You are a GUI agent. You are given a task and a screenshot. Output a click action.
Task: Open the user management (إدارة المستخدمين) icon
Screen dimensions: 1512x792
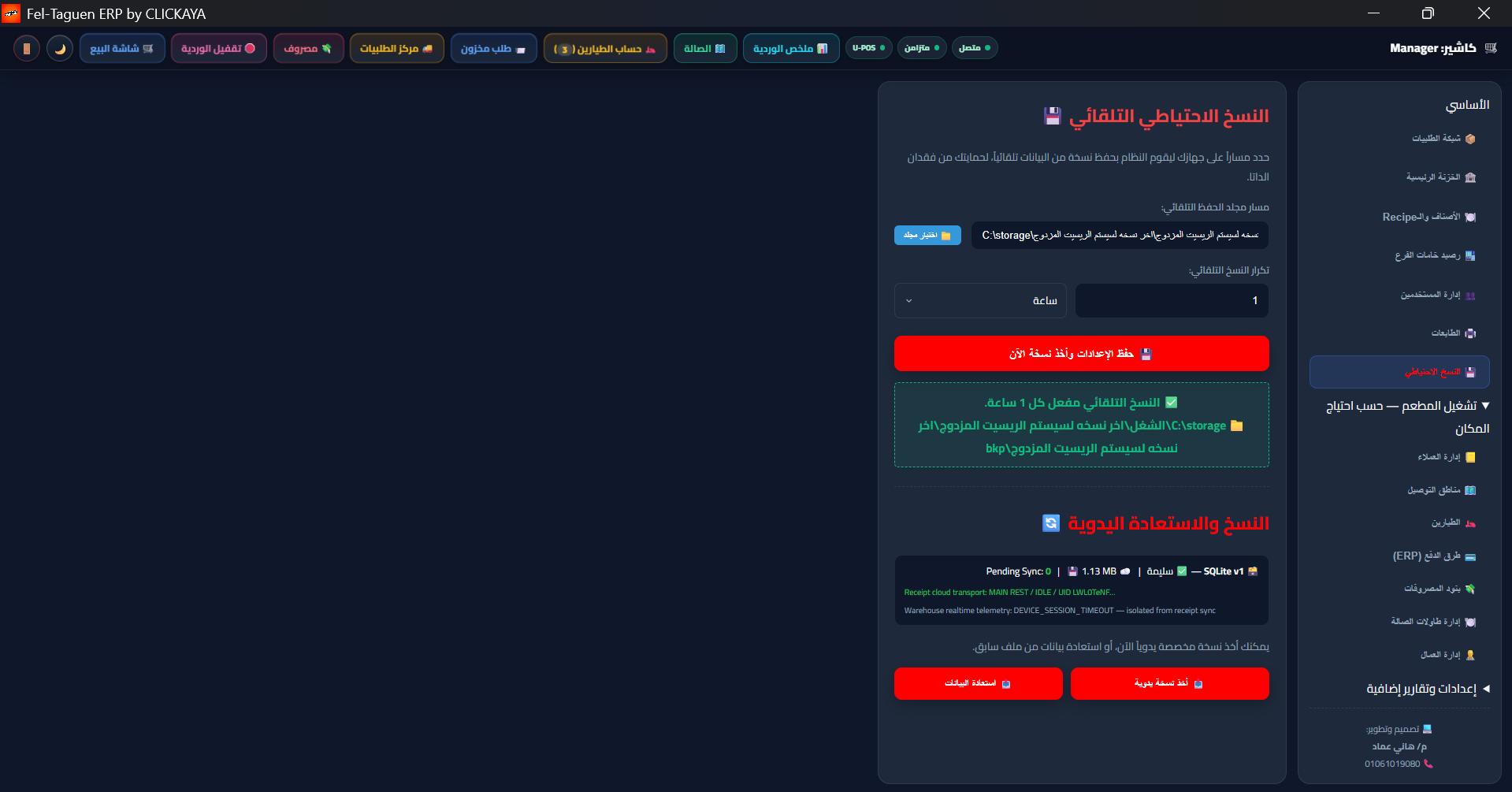point(1470,295)
